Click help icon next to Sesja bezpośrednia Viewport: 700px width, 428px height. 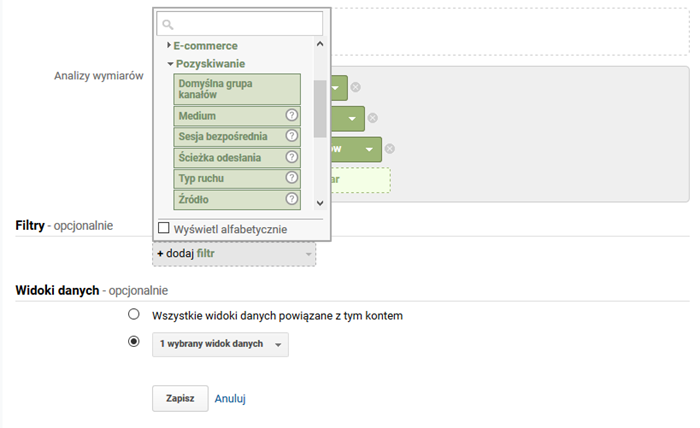pyautogui.click(x=292, y=136)
